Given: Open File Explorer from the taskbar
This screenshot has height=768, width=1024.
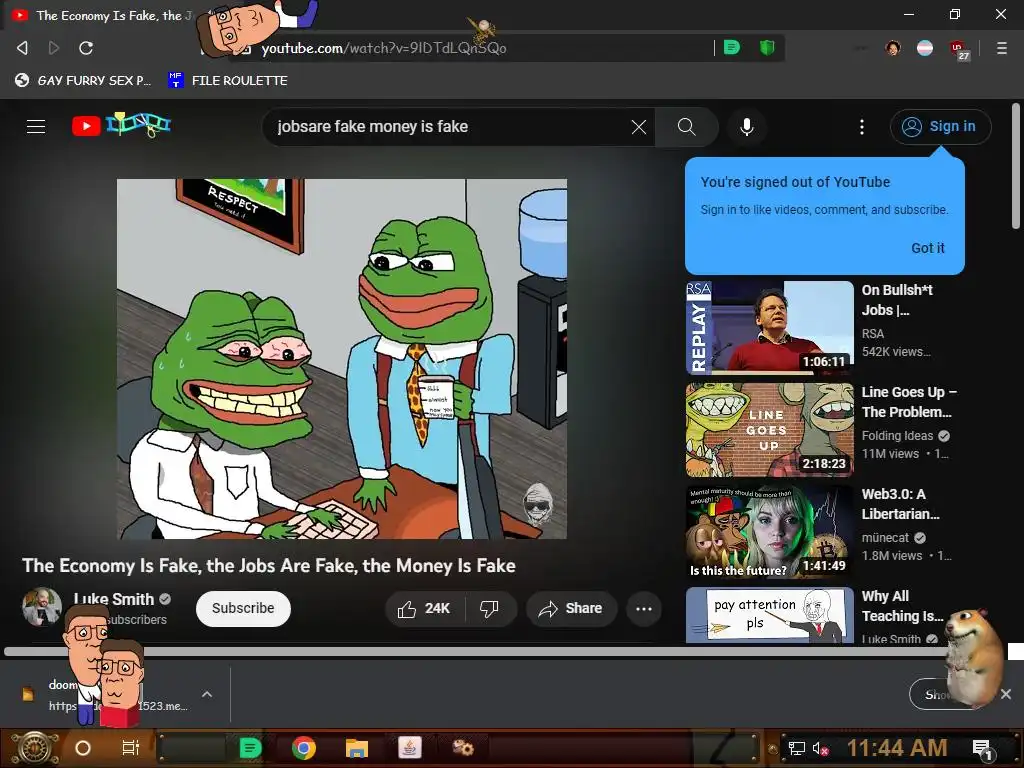Looking at the screenshot, I should 357,748.
